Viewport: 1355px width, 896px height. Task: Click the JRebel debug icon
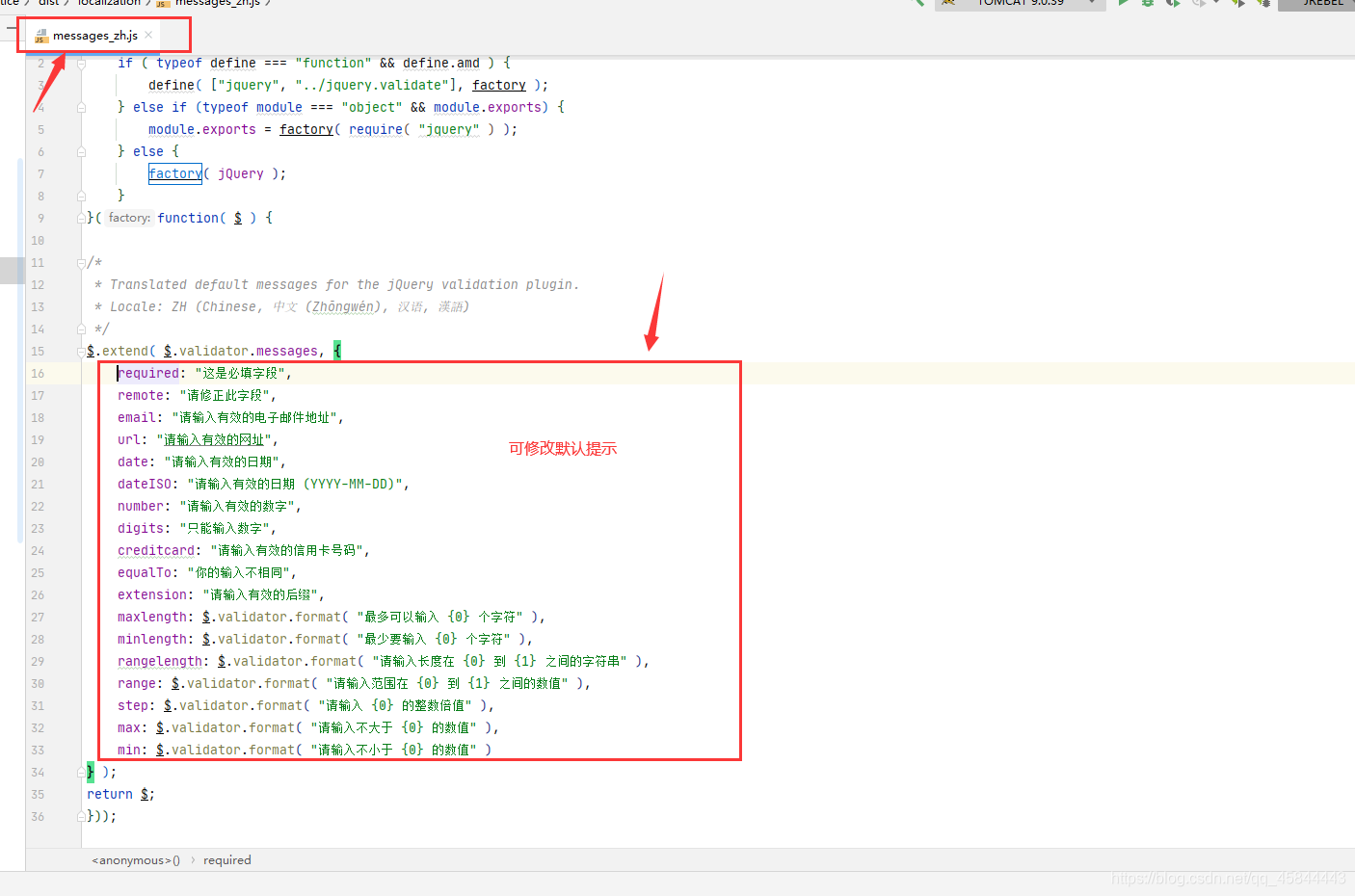pyautogui.click(x=1263, y=3)
